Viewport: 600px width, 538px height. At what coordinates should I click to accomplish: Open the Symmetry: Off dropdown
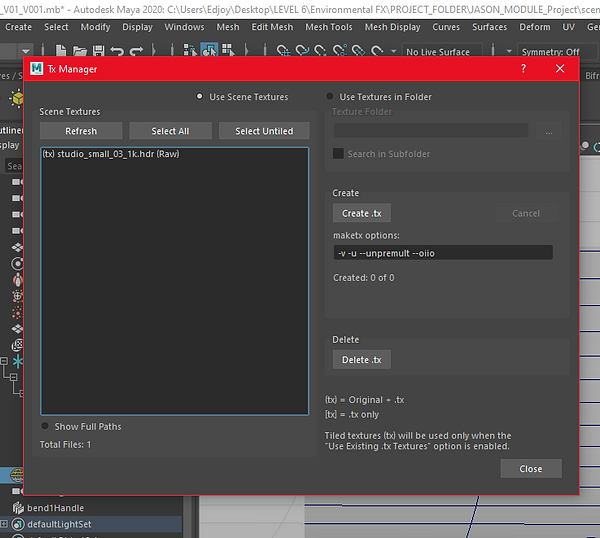click(x=556, y=52)
